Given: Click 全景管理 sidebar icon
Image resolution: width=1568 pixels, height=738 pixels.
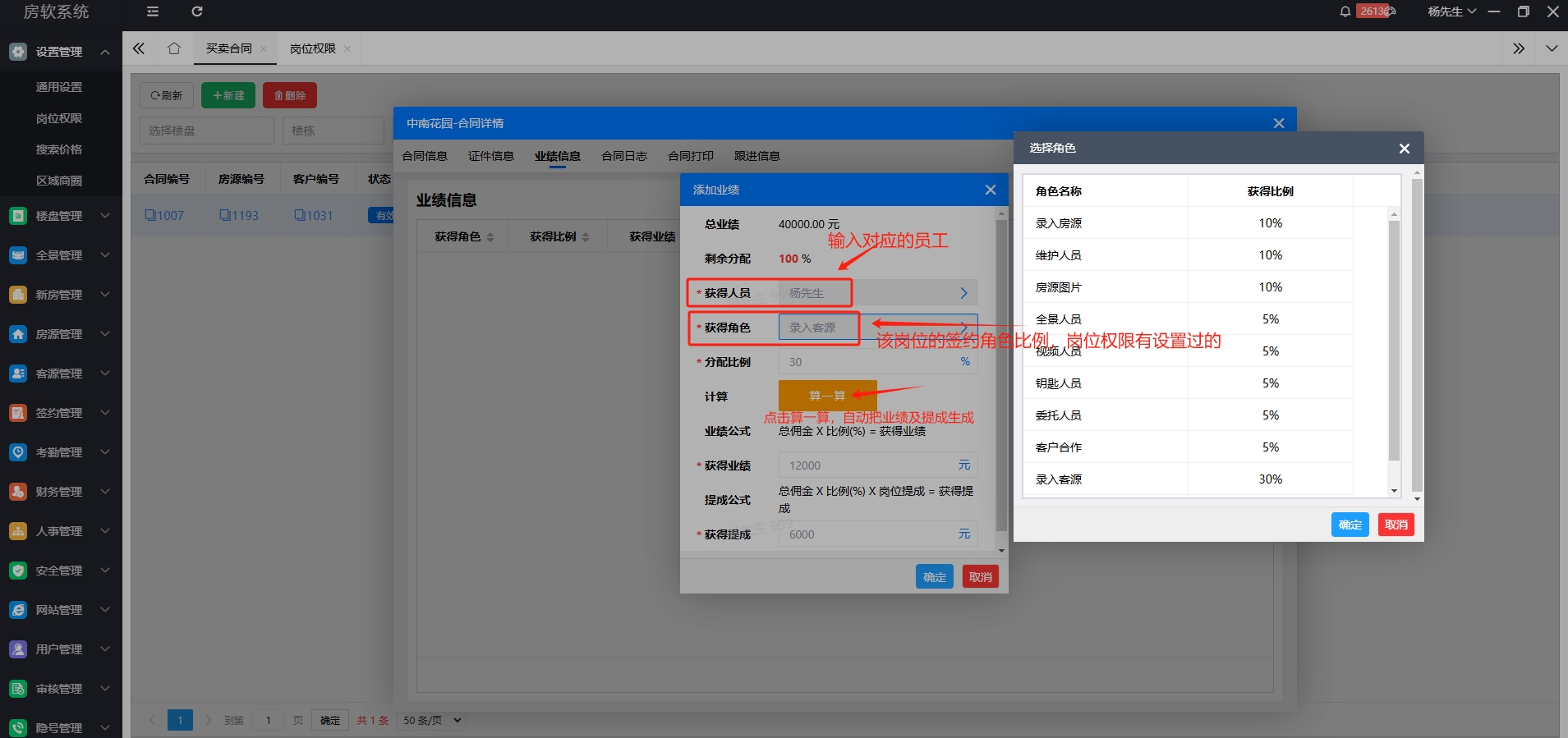Looking at the screenshot, I should [18, 255].
